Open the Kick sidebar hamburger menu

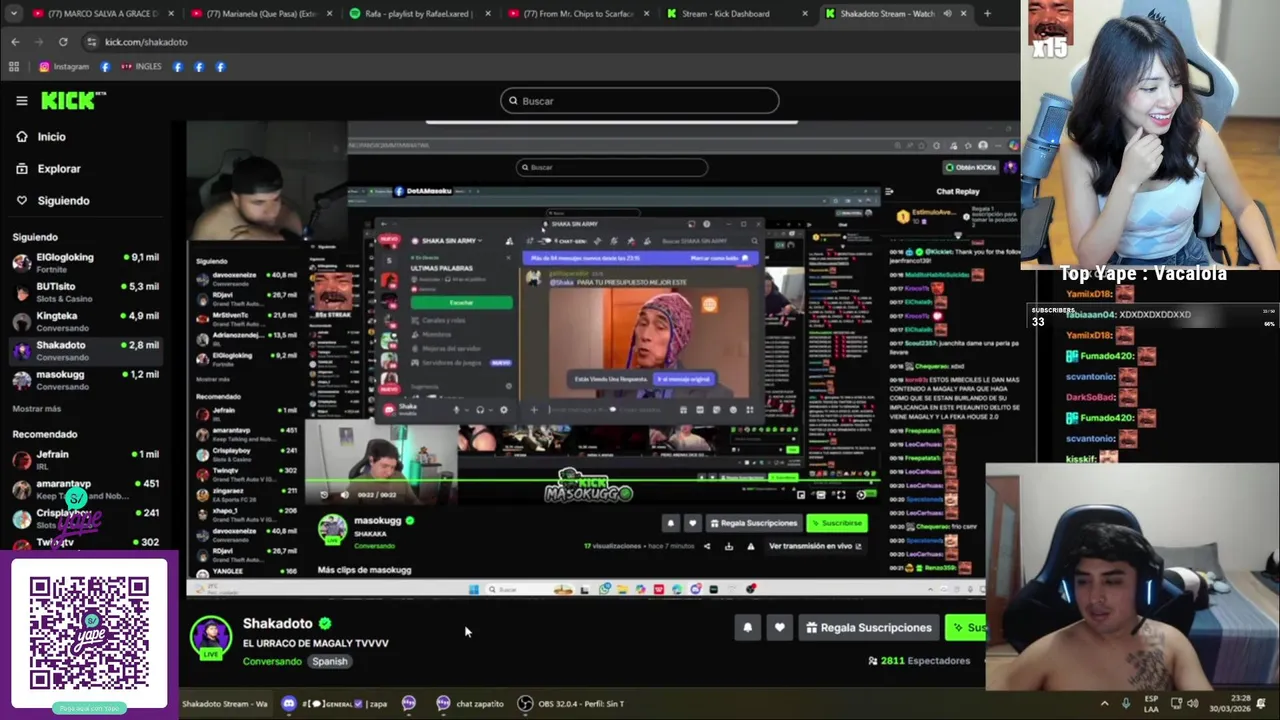pos(21,100)
